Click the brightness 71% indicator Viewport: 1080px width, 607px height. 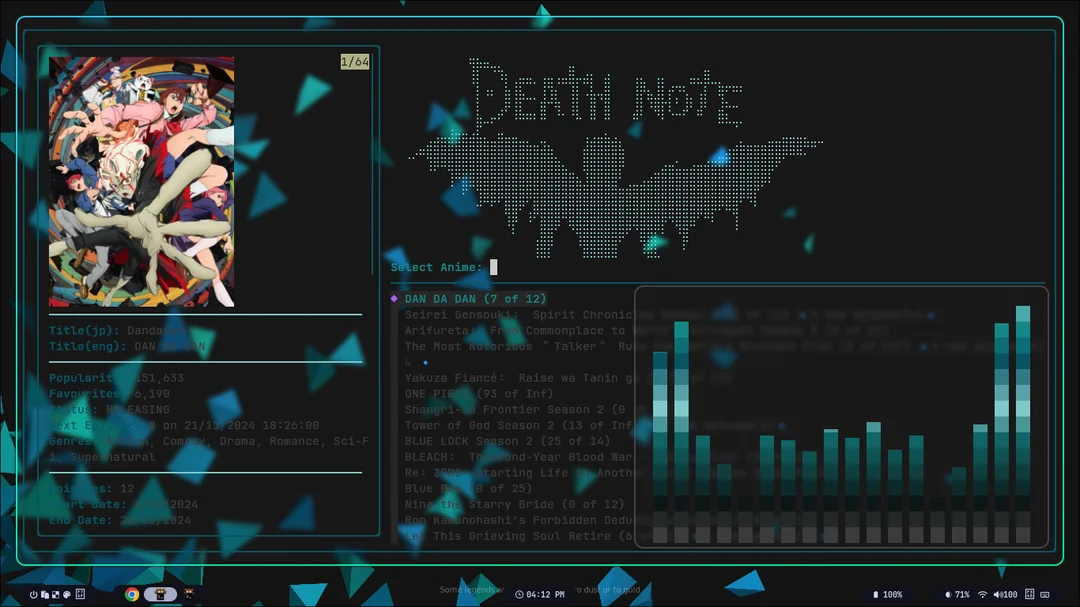coord(957,594)
